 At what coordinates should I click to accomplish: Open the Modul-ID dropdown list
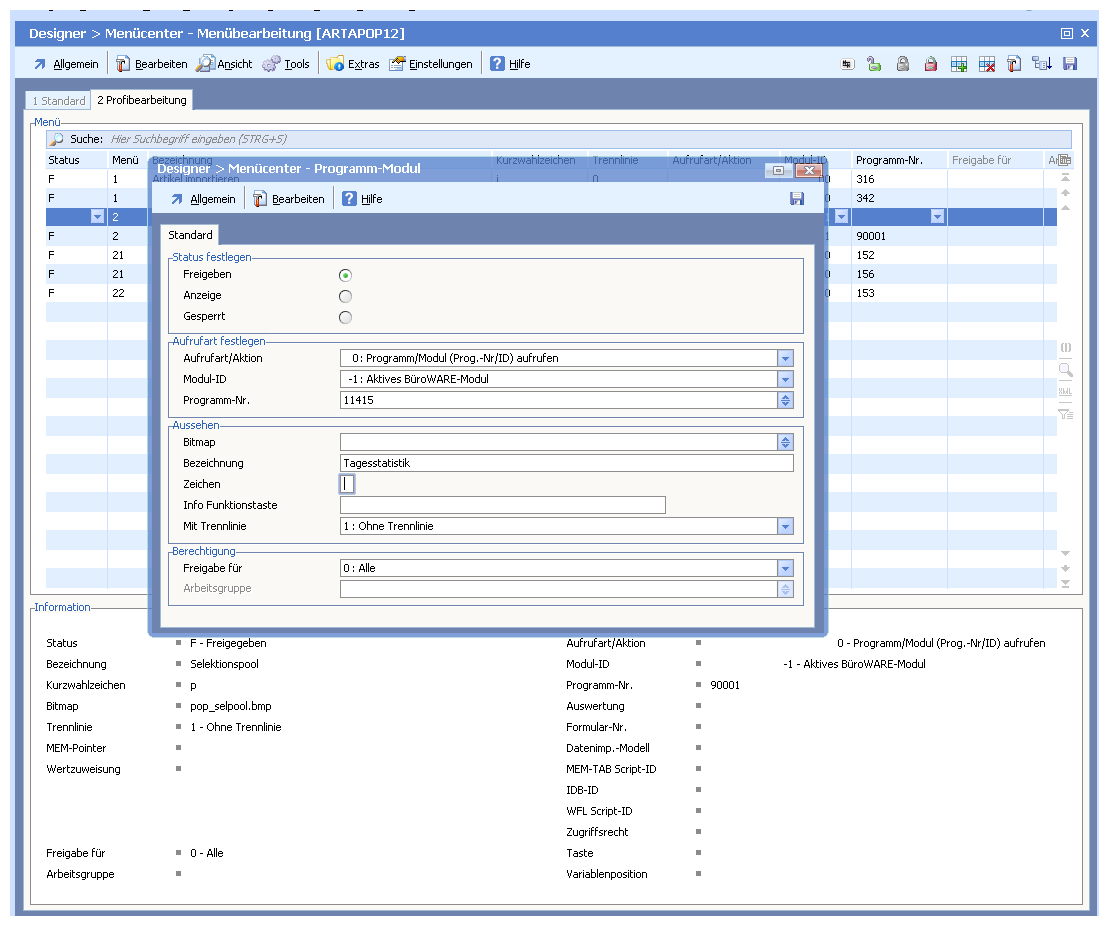(x=785, y=379)
